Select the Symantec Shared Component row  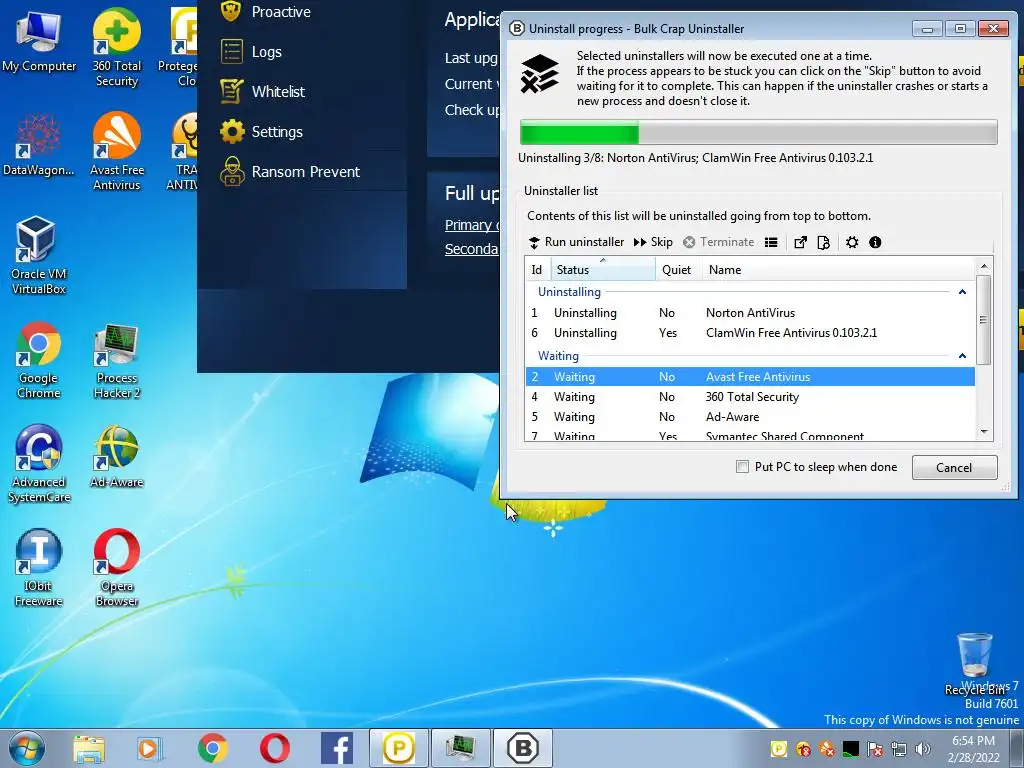(750, 435)
